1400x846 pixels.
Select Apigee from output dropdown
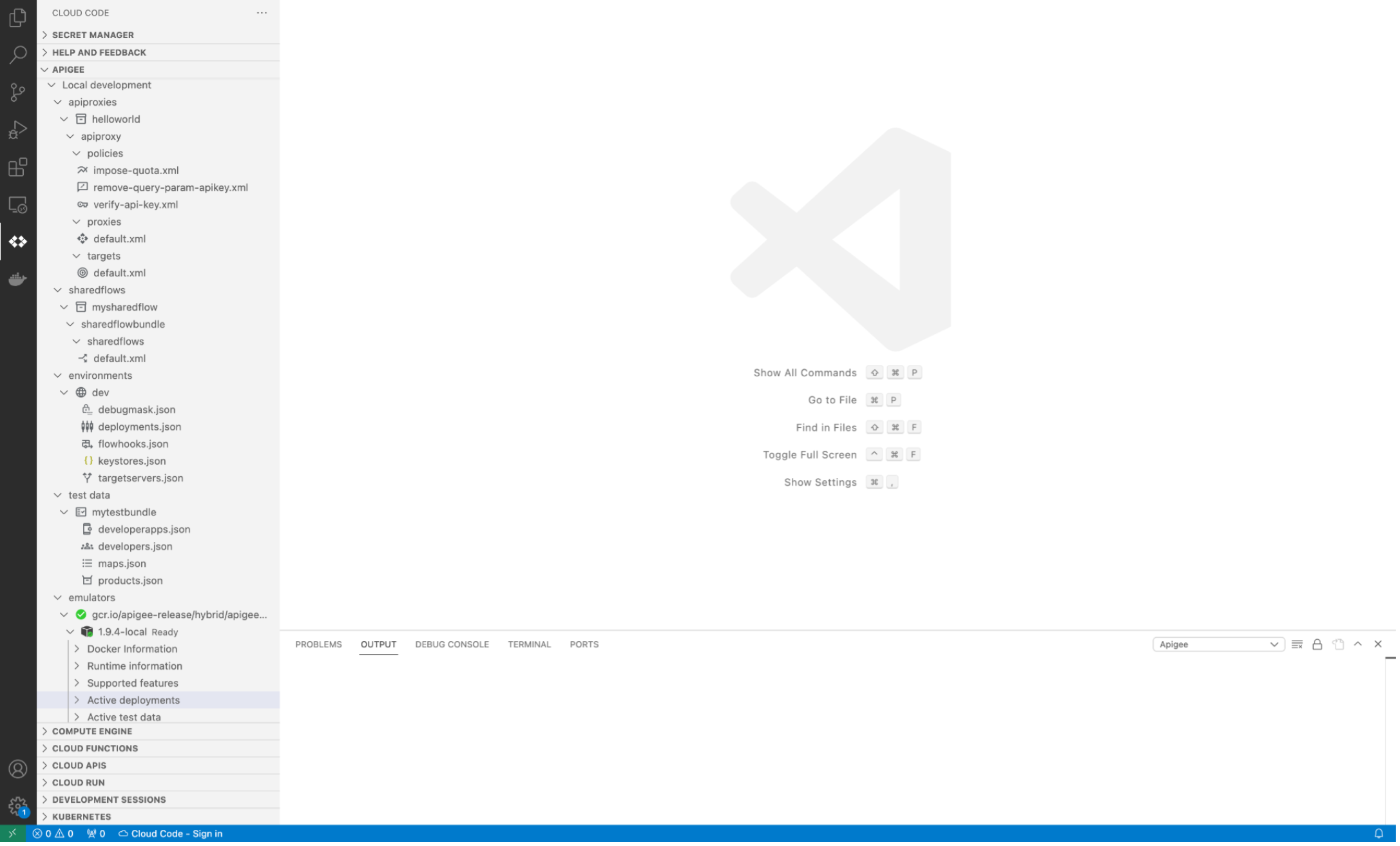(1216, 643)
